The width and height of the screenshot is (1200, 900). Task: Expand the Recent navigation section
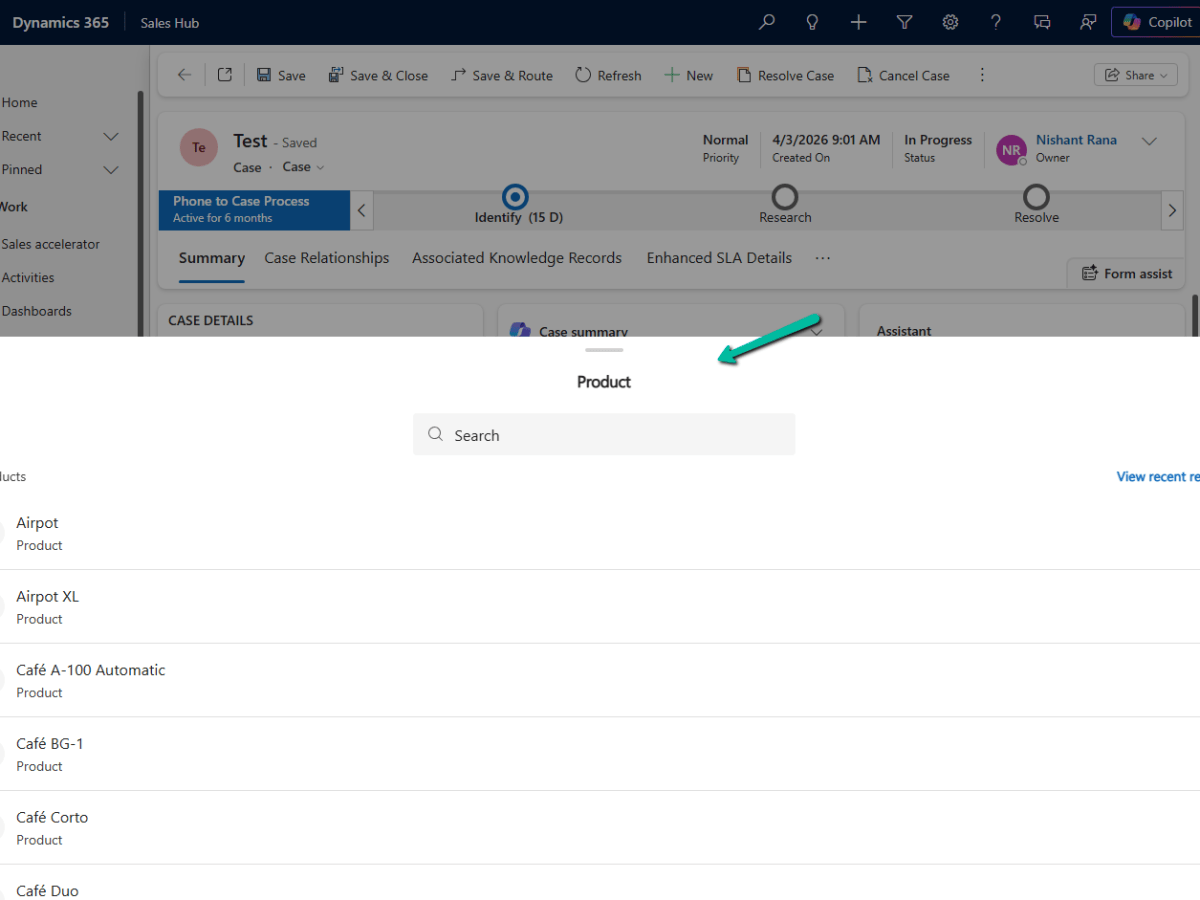click(111, 136)
